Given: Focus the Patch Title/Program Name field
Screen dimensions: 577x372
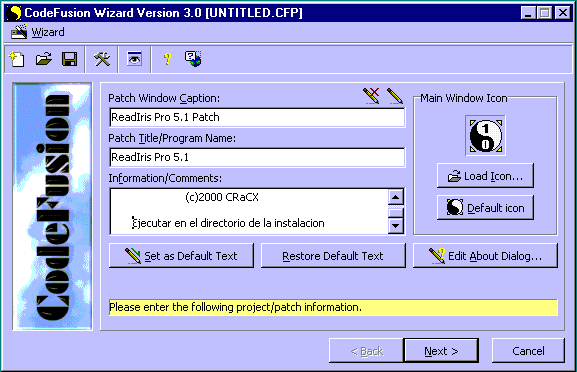Looking at the screenshot, I should click(x=257, y=157).
